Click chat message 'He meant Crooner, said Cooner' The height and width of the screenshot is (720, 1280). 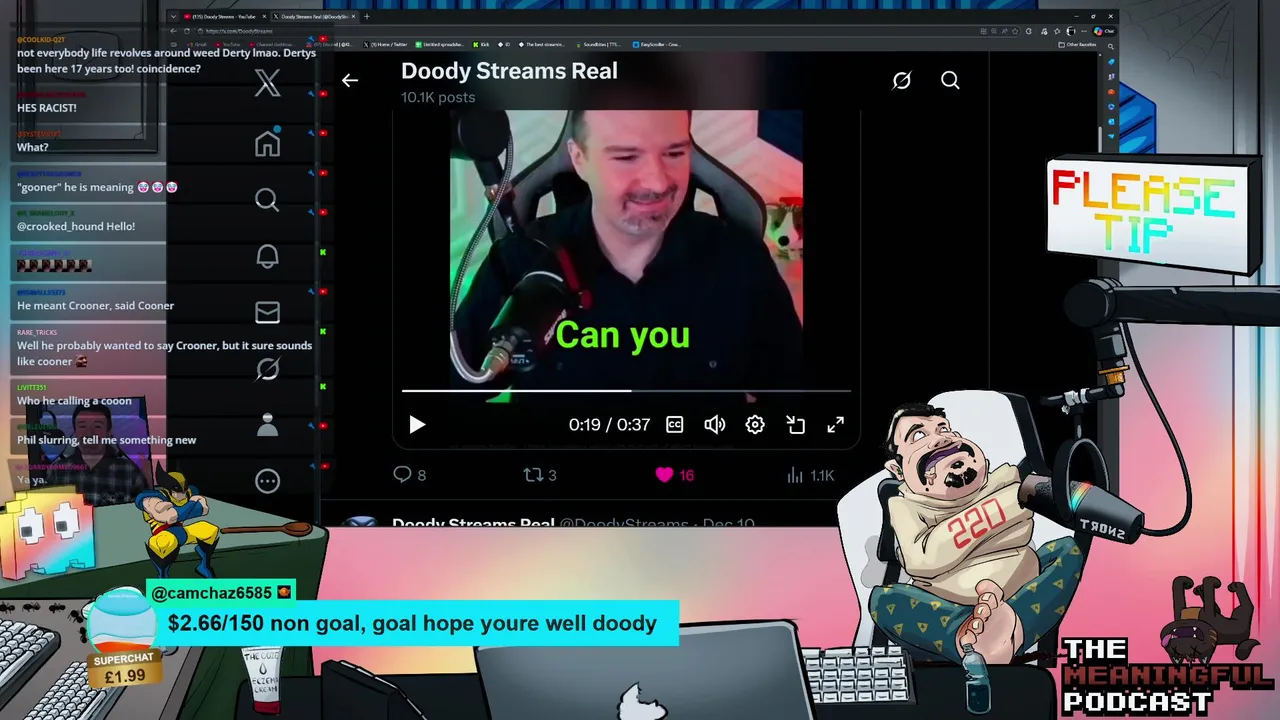point(96,305)
